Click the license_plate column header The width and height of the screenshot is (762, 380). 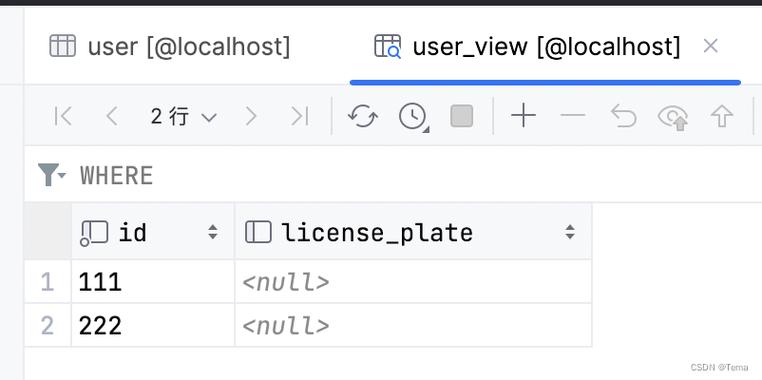point(413,232)
